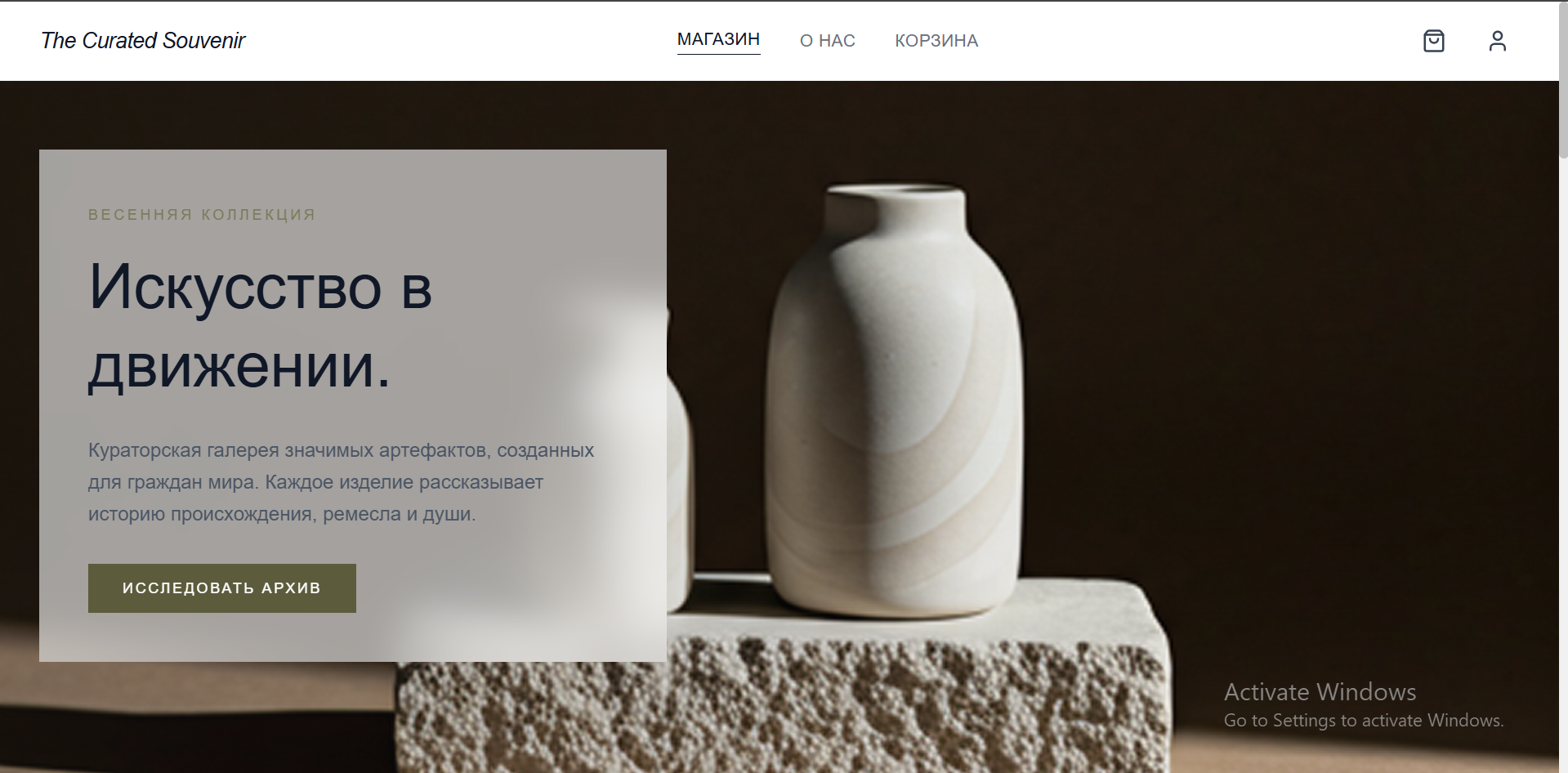Click the scrollbar track below the thumb
The image size is (1568, 773).
(x=1563, y=466)
